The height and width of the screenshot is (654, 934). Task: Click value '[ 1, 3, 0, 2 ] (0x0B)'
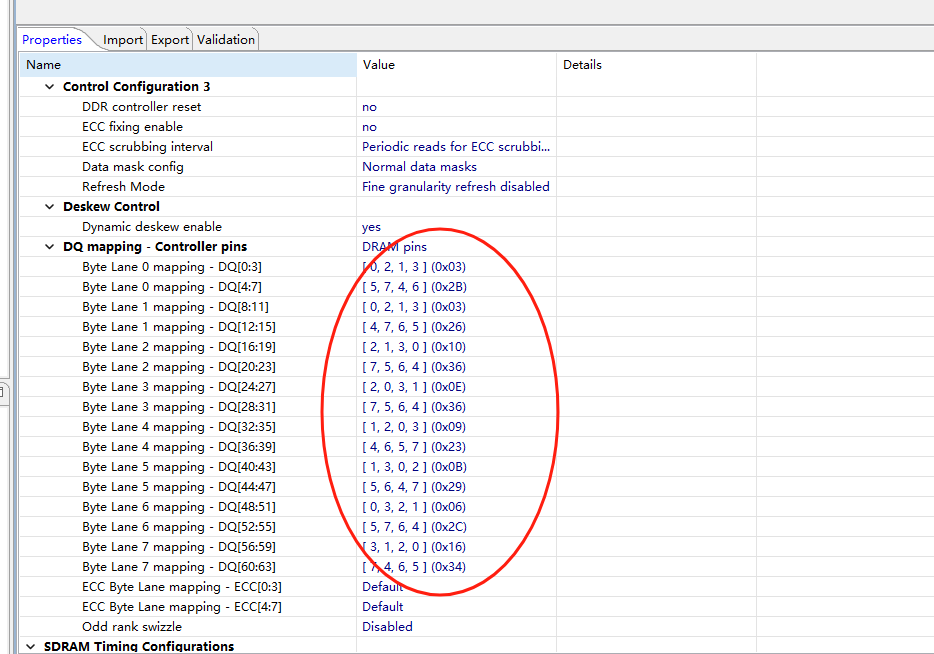coord(414,467)
